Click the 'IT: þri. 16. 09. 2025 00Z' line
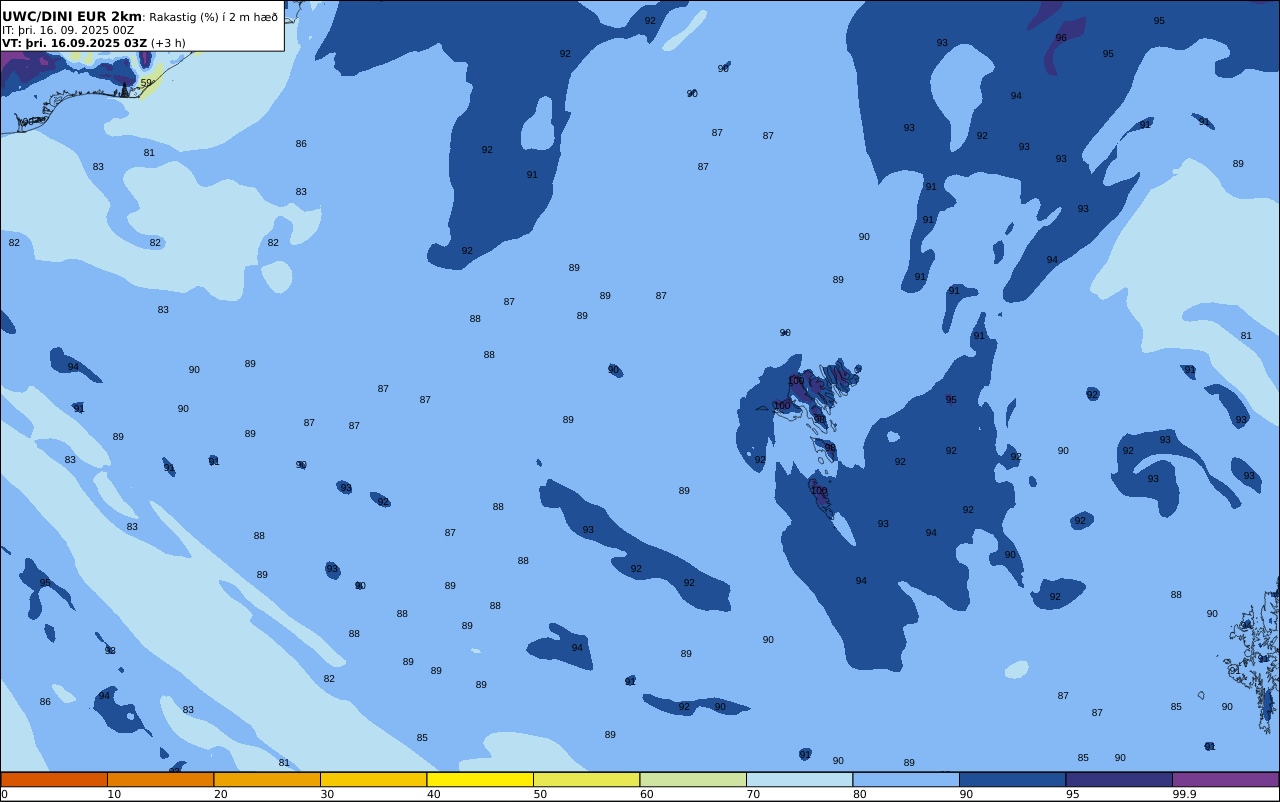The image size is (1280, 802). tap(68, 30)
